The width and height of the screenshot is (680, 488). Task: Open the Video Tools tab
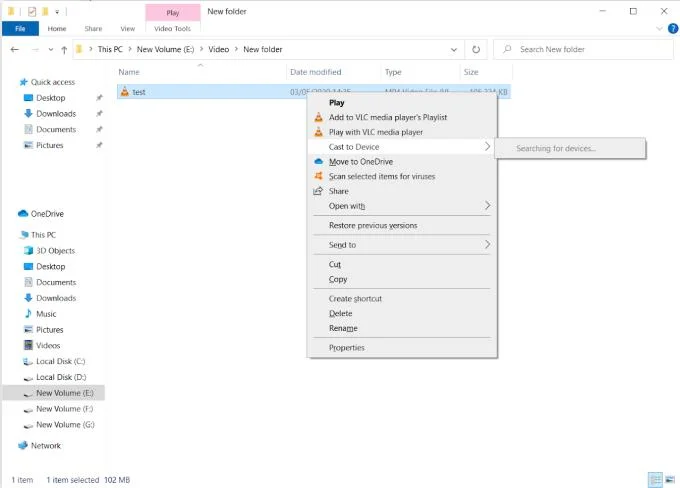coord(172,29)
